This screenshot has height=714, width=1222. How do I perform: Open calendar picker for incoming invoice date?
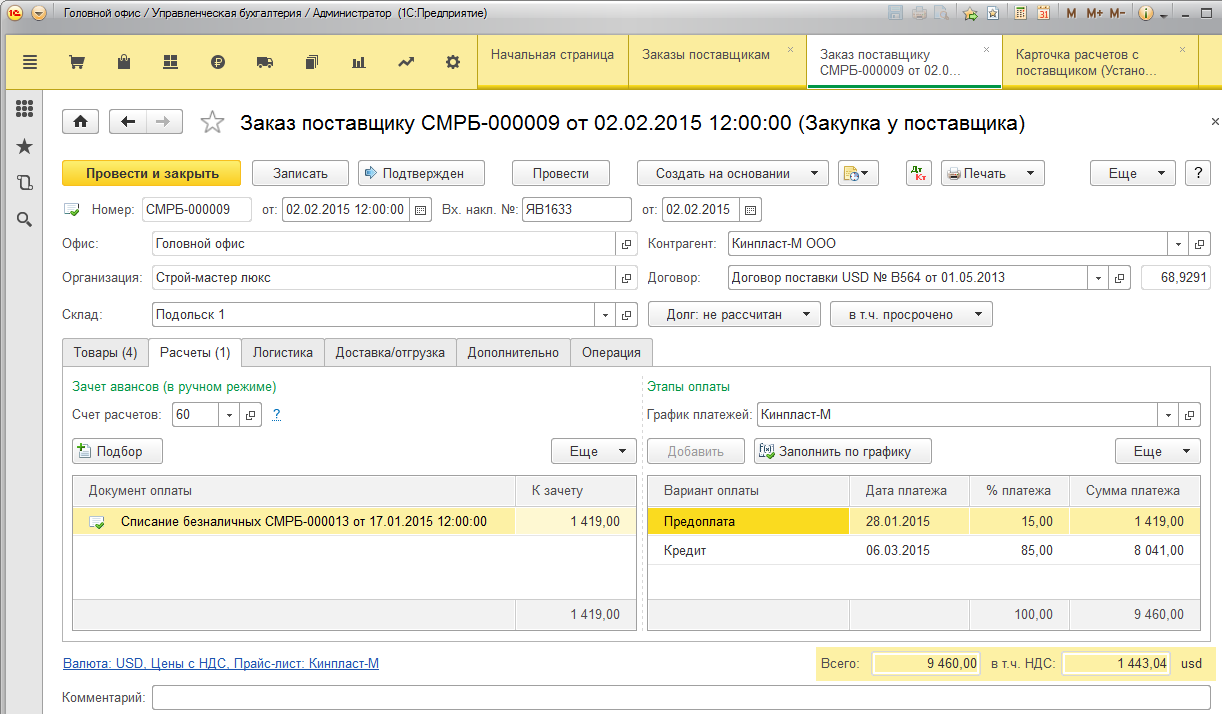(x=751, y=210)
